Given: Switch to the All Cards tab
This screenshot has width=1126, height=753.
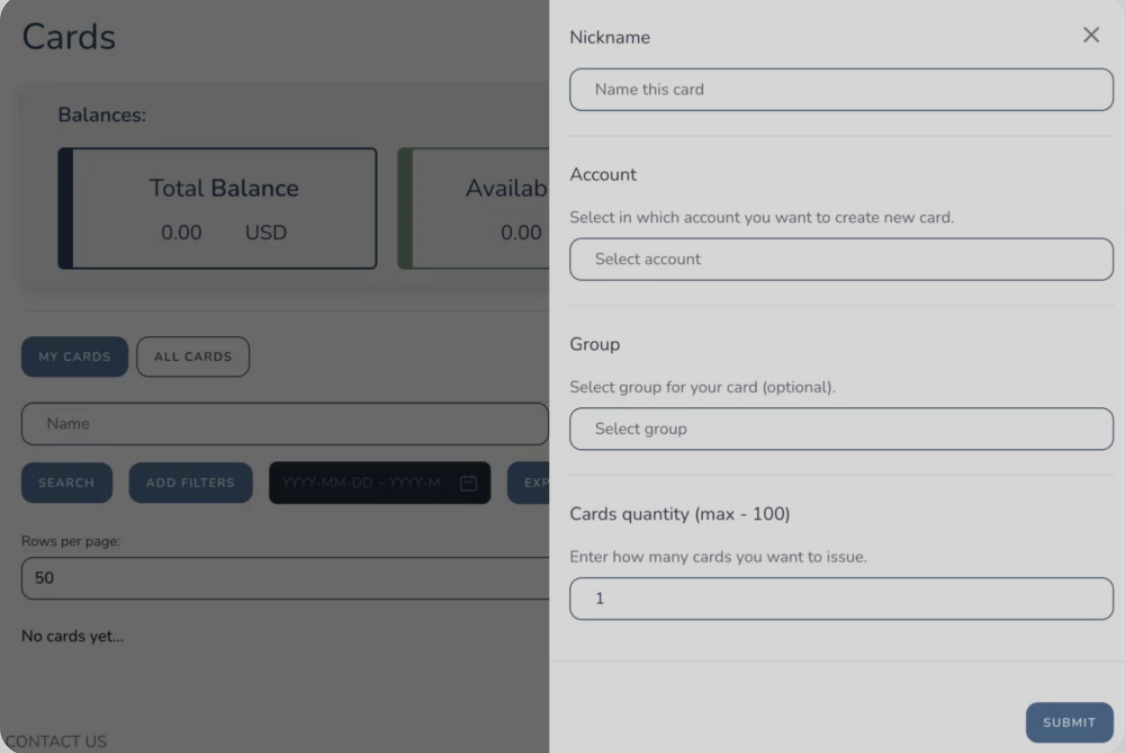Looking at the screenshot, I should click(193, 357).
